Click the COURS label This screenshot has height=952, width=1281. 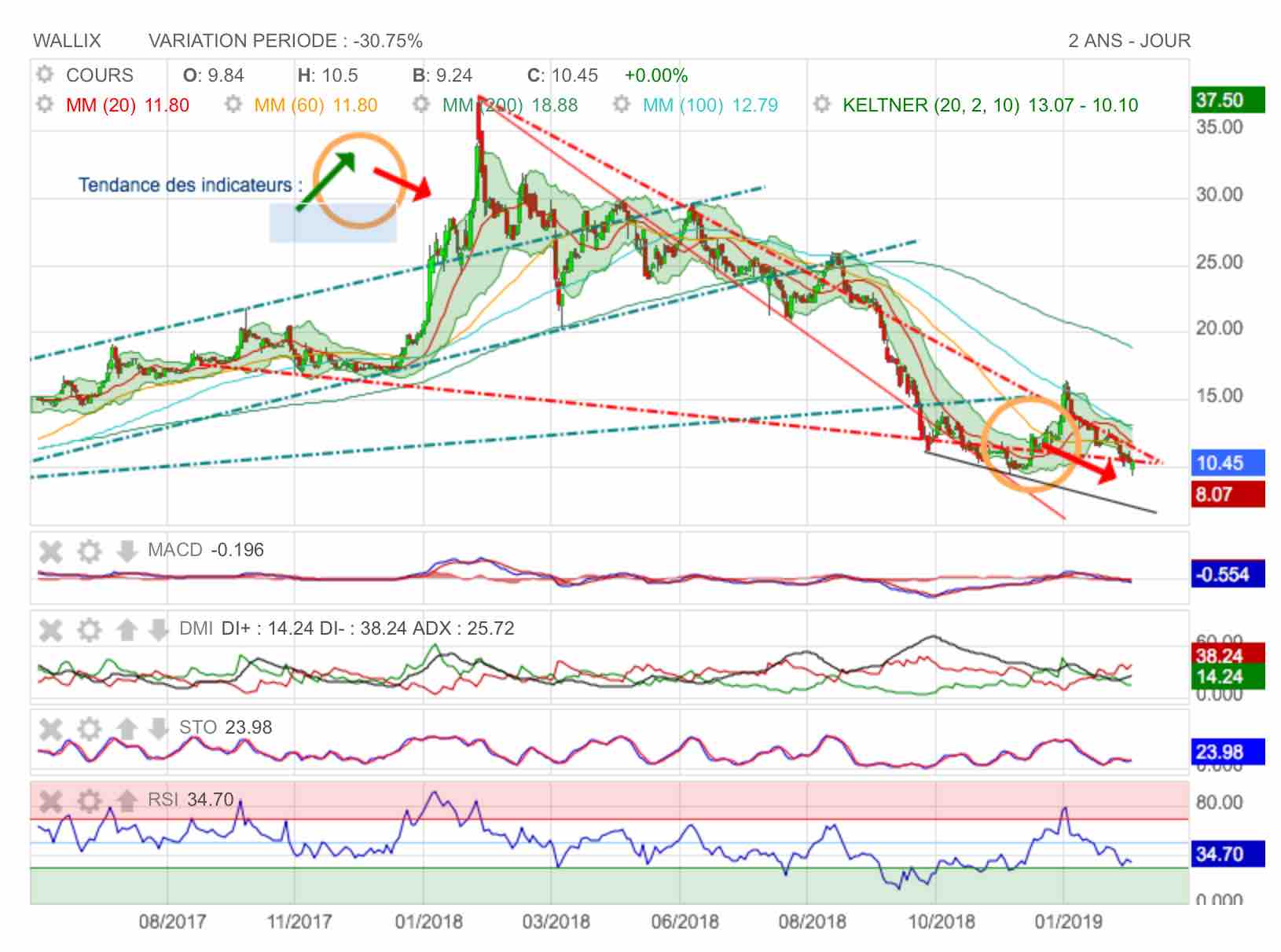click(100, 75)
